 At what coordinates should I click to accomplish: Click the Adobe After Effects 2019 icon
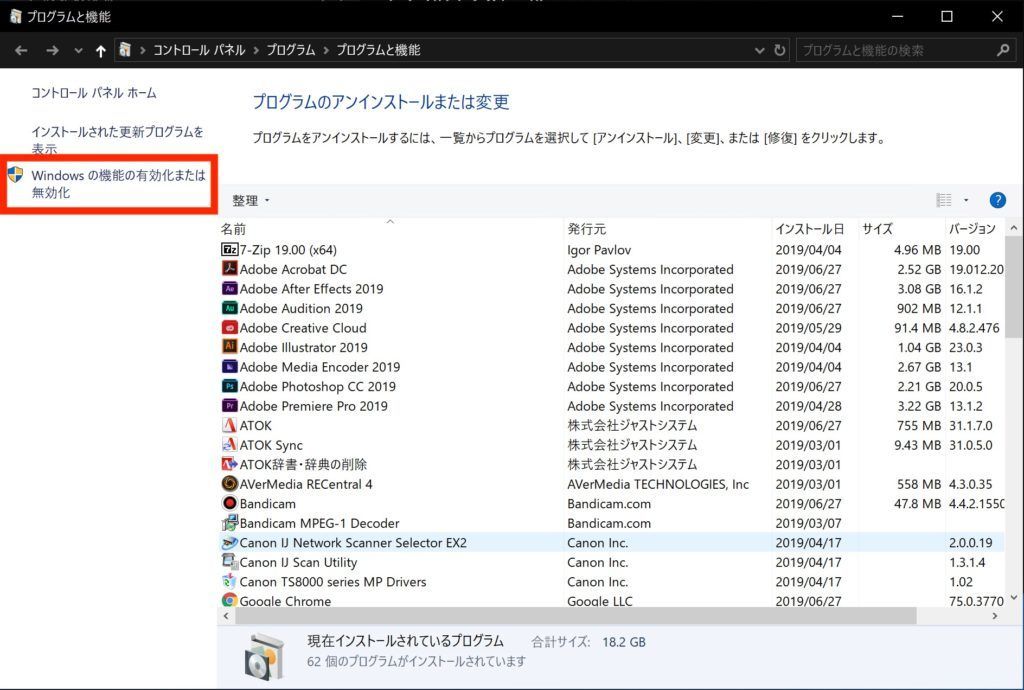point(229,289)
